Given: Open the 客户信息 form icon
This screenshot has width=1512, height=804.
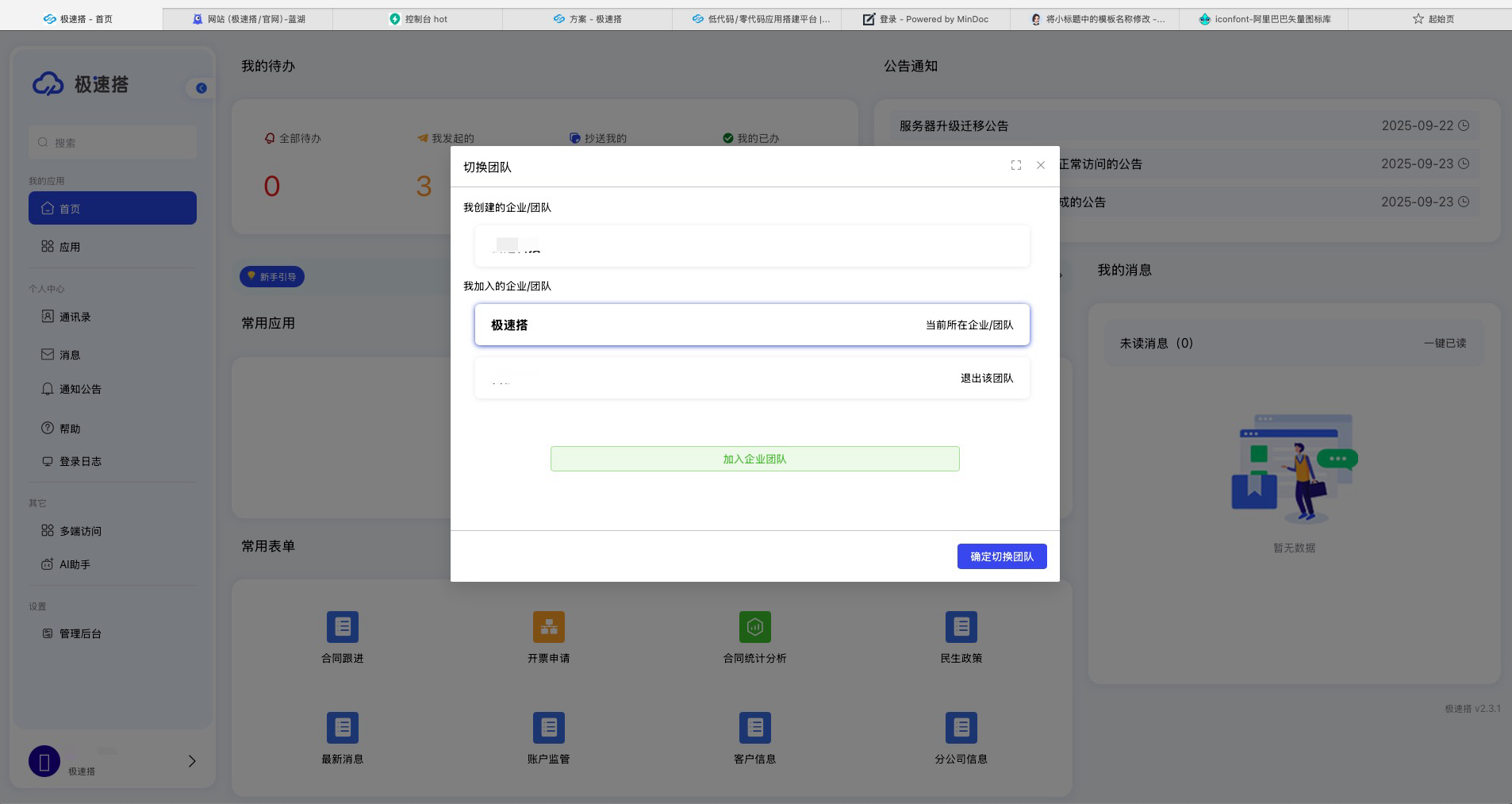Looking at the screenshot, I should point(754,728).
